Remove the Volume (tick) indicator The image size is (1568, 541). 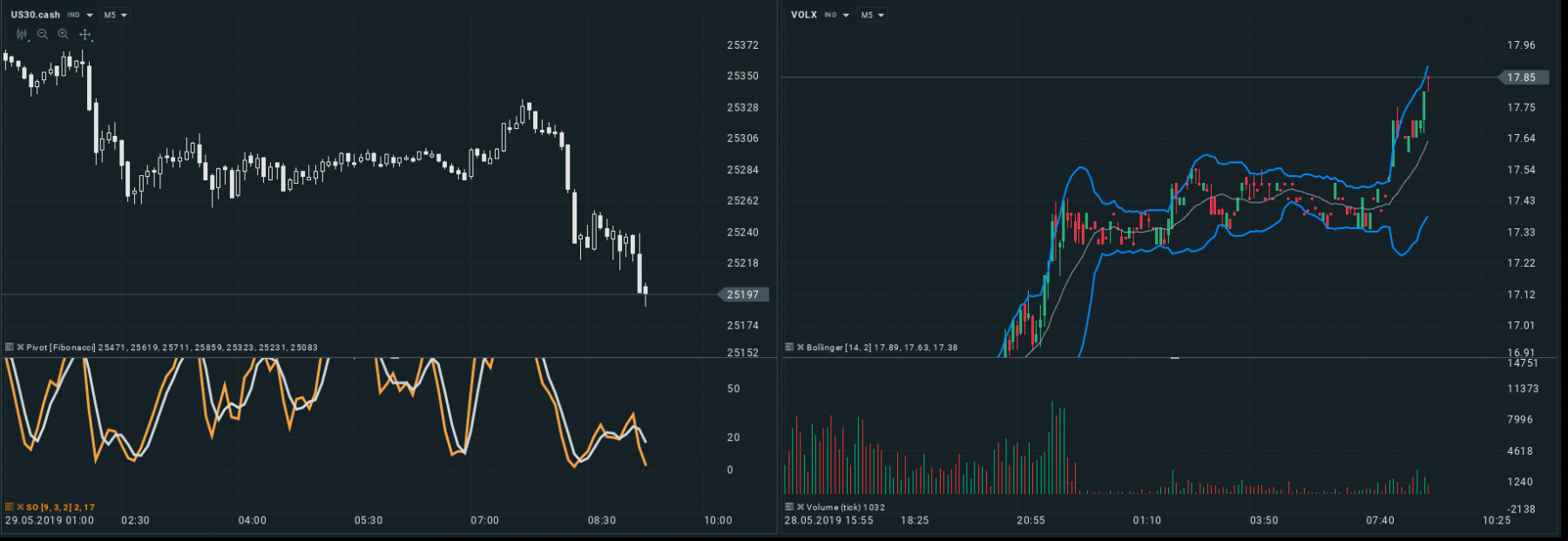[x=801, y=506]
